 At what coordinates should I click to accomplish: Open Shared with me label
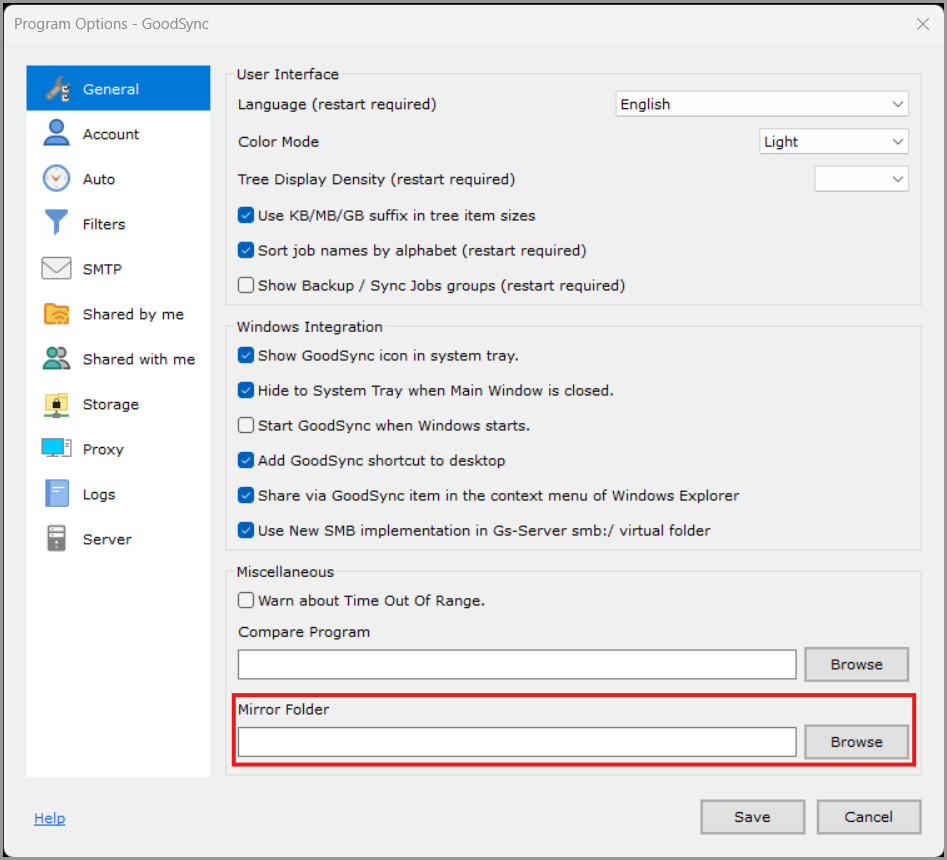139,359
